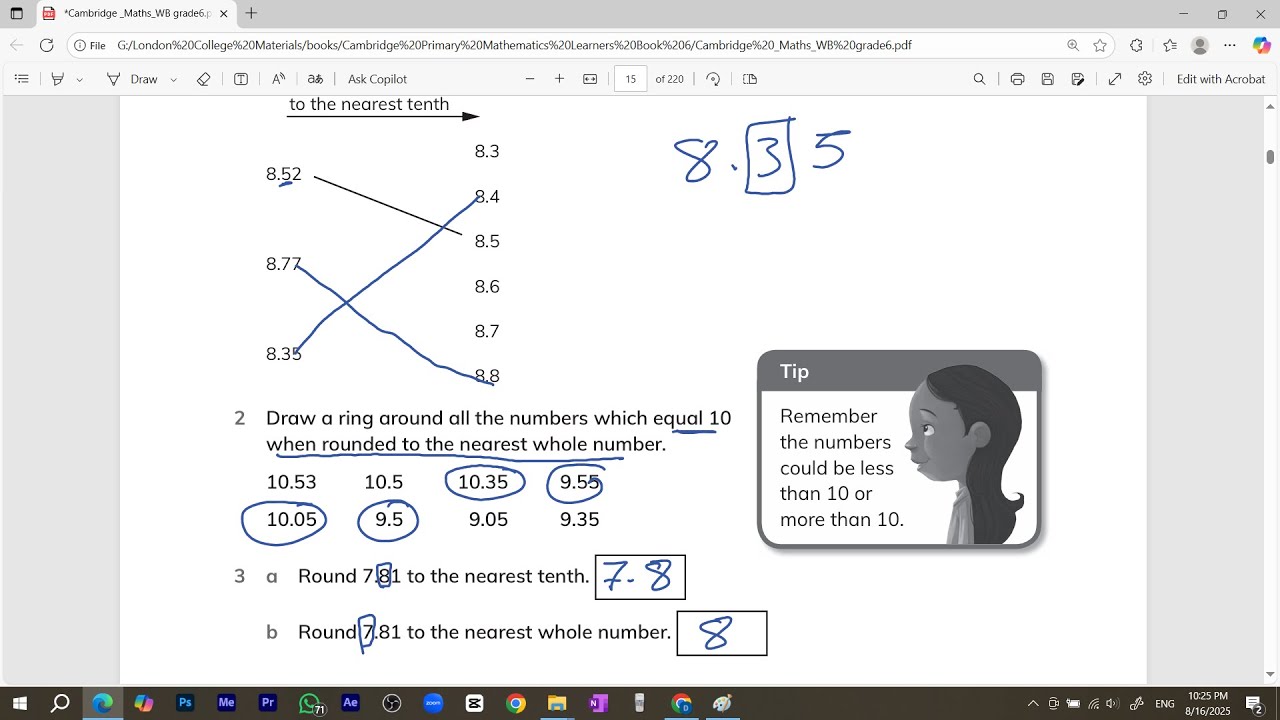
Task: Click the Save as icon
Action: pyautogui.click(x=1078, y=79)
